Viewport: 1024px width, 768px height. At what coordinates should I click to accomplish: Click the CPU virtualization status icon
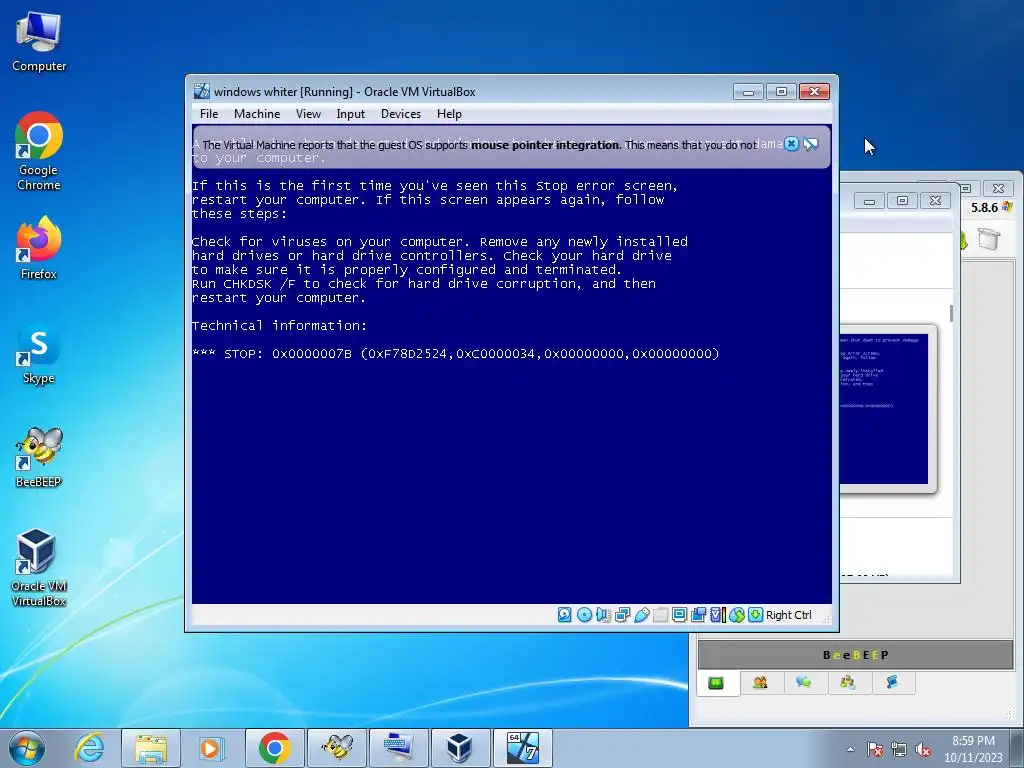pos(717,615)
